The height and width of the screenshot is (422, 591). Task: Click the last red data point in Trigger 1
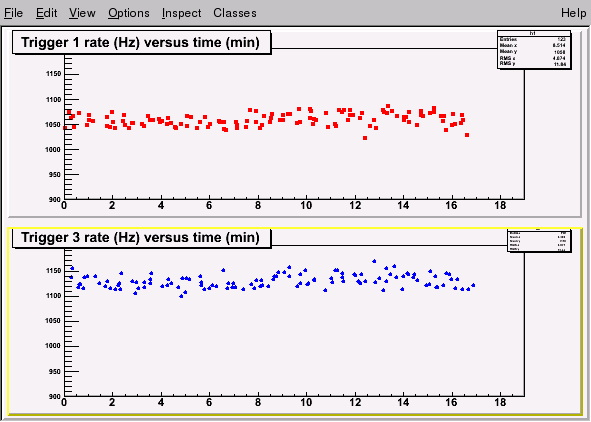467,135
